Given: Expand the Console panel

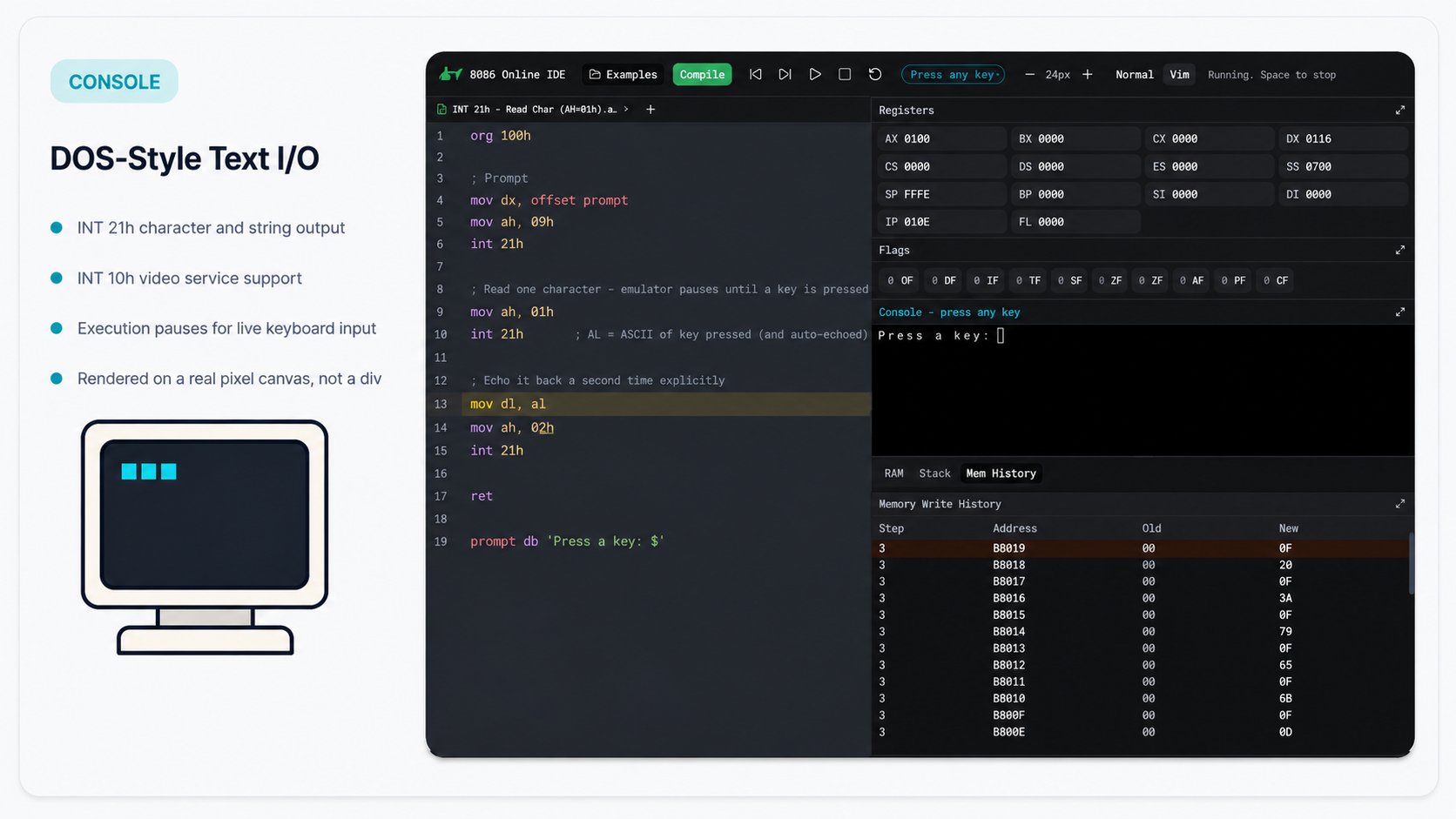Looking at the screenshot, I should pos(1400,312).
